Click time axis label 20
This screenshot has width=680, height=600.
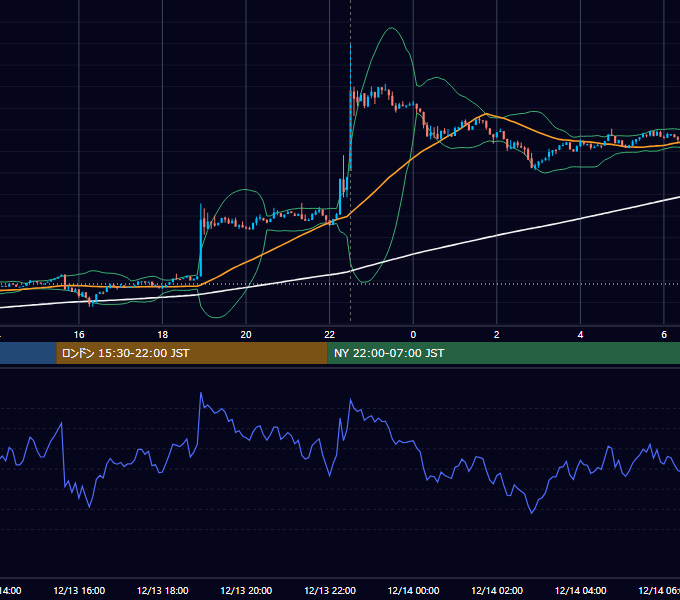click(x=246, y=335)
